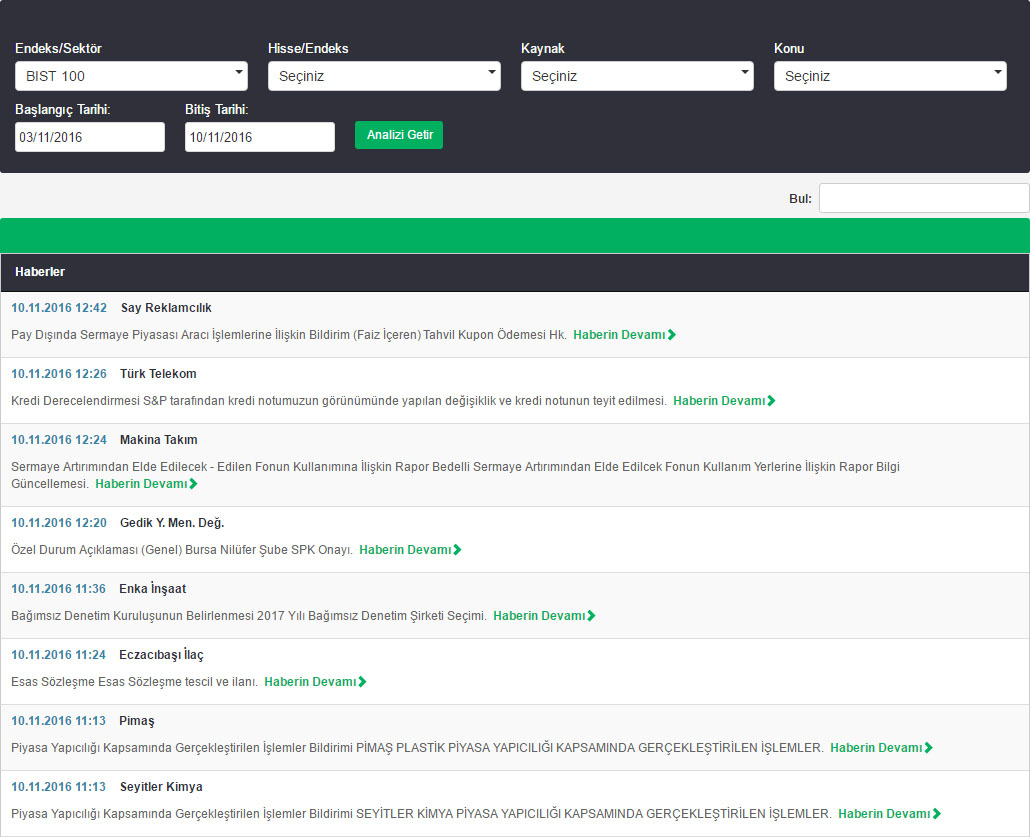The image size is (1030, 837).
Task: Open Haberin Devamı for Makina Takım news
Action: tap(146, 484)
